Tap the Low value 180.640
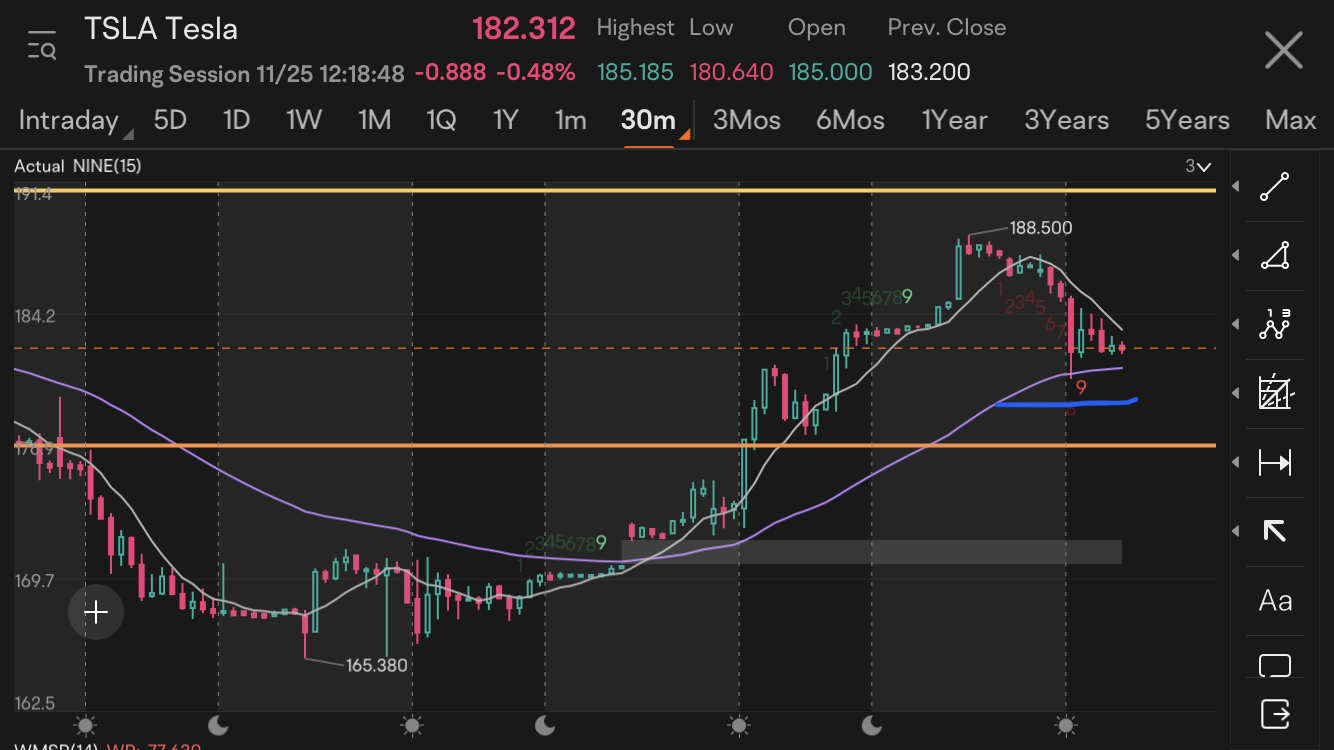This screenshot has height=750, width=1334. click(x=731, y=72)
